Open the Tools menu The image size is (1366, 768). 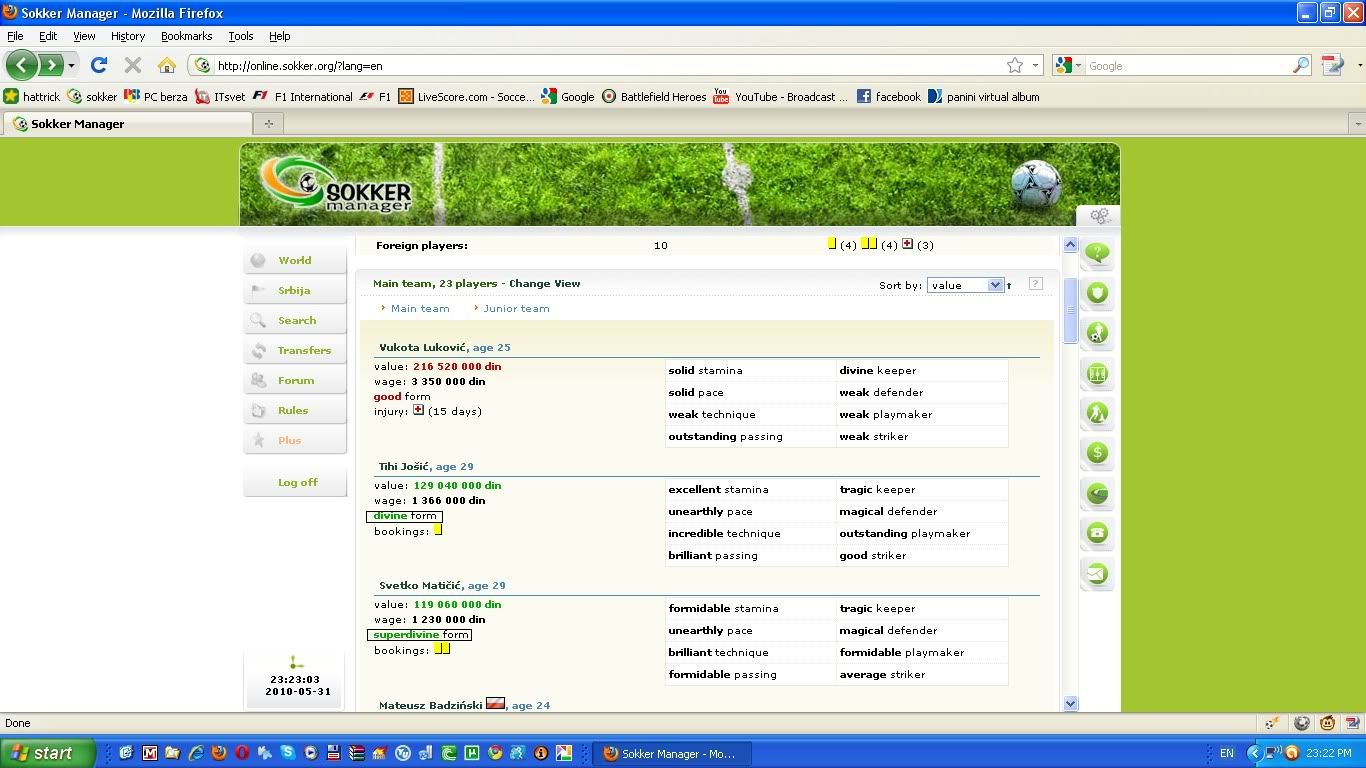[x=241, y=36]
